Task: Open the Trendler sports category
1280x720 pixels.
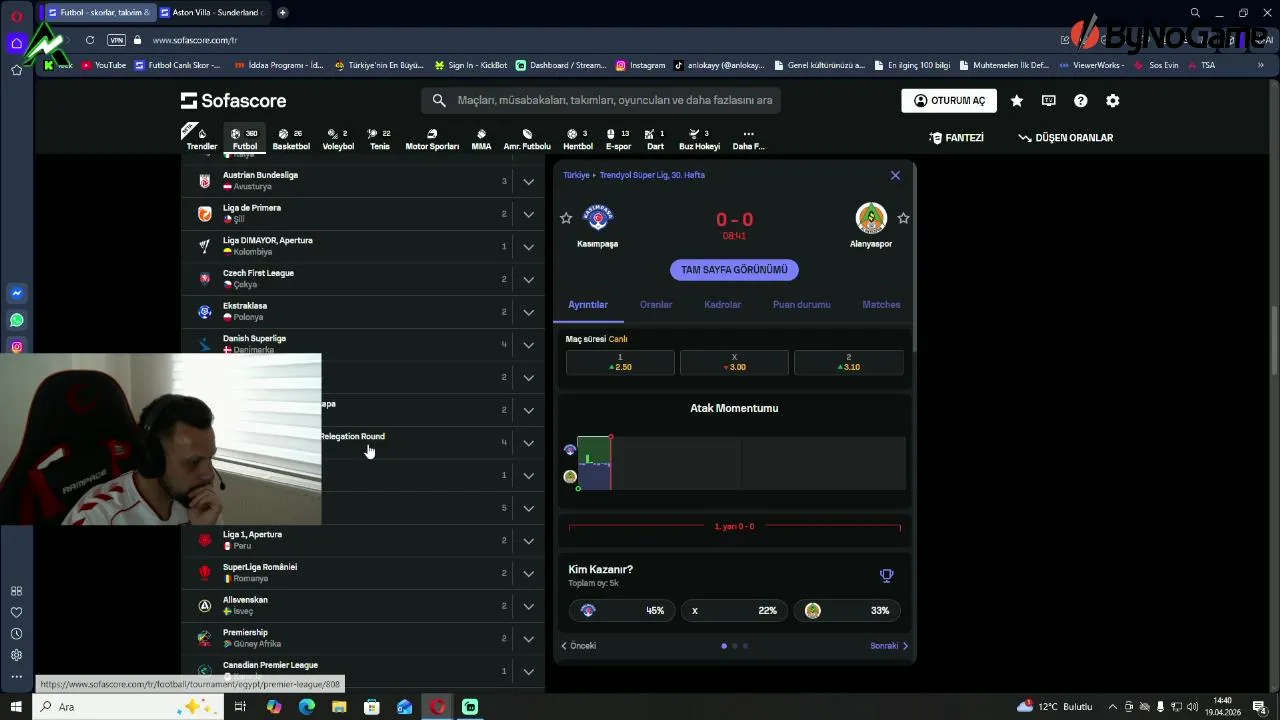Action: coord(202,139)
